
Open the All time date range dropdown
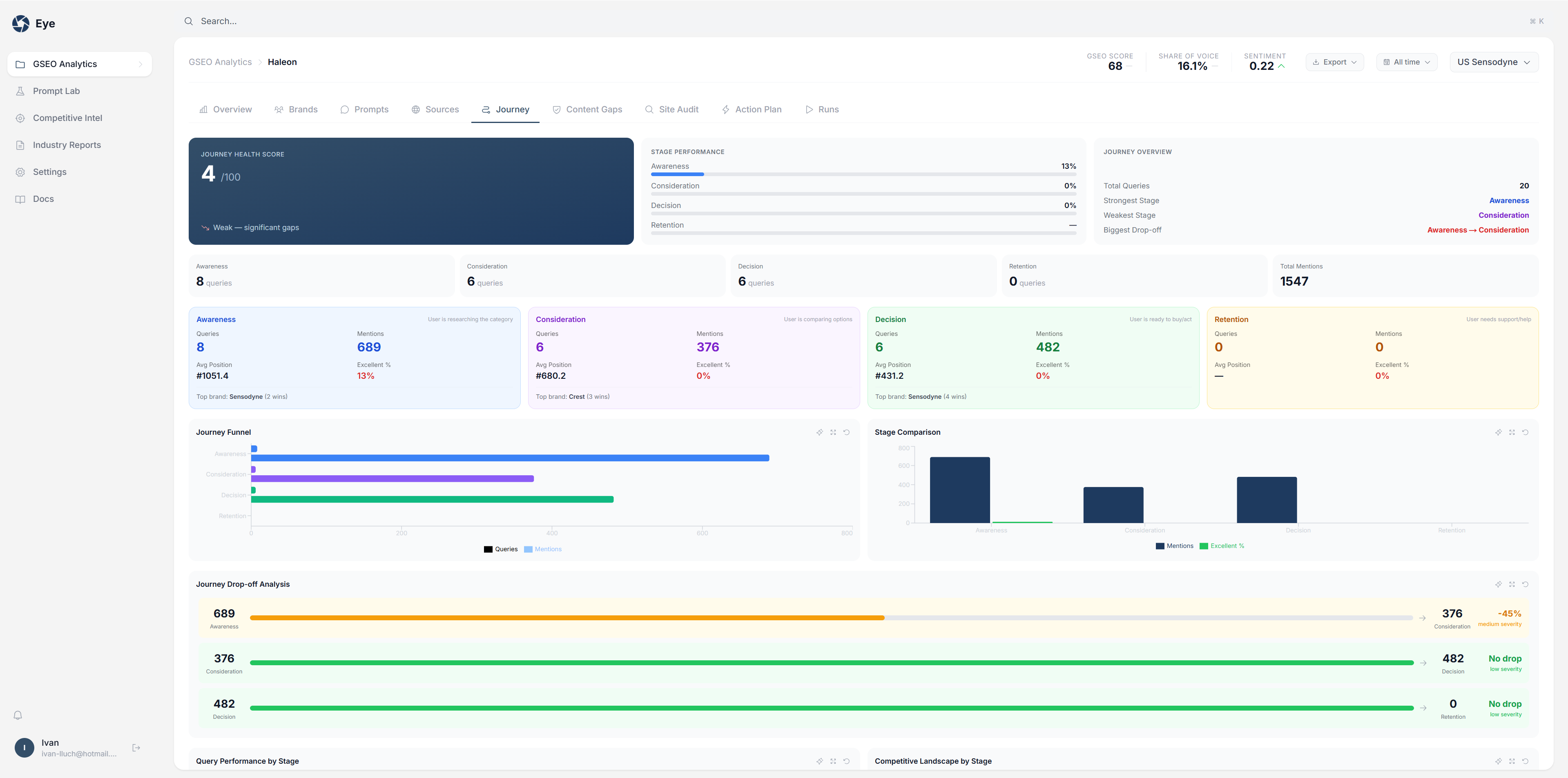coord(1406,62)
